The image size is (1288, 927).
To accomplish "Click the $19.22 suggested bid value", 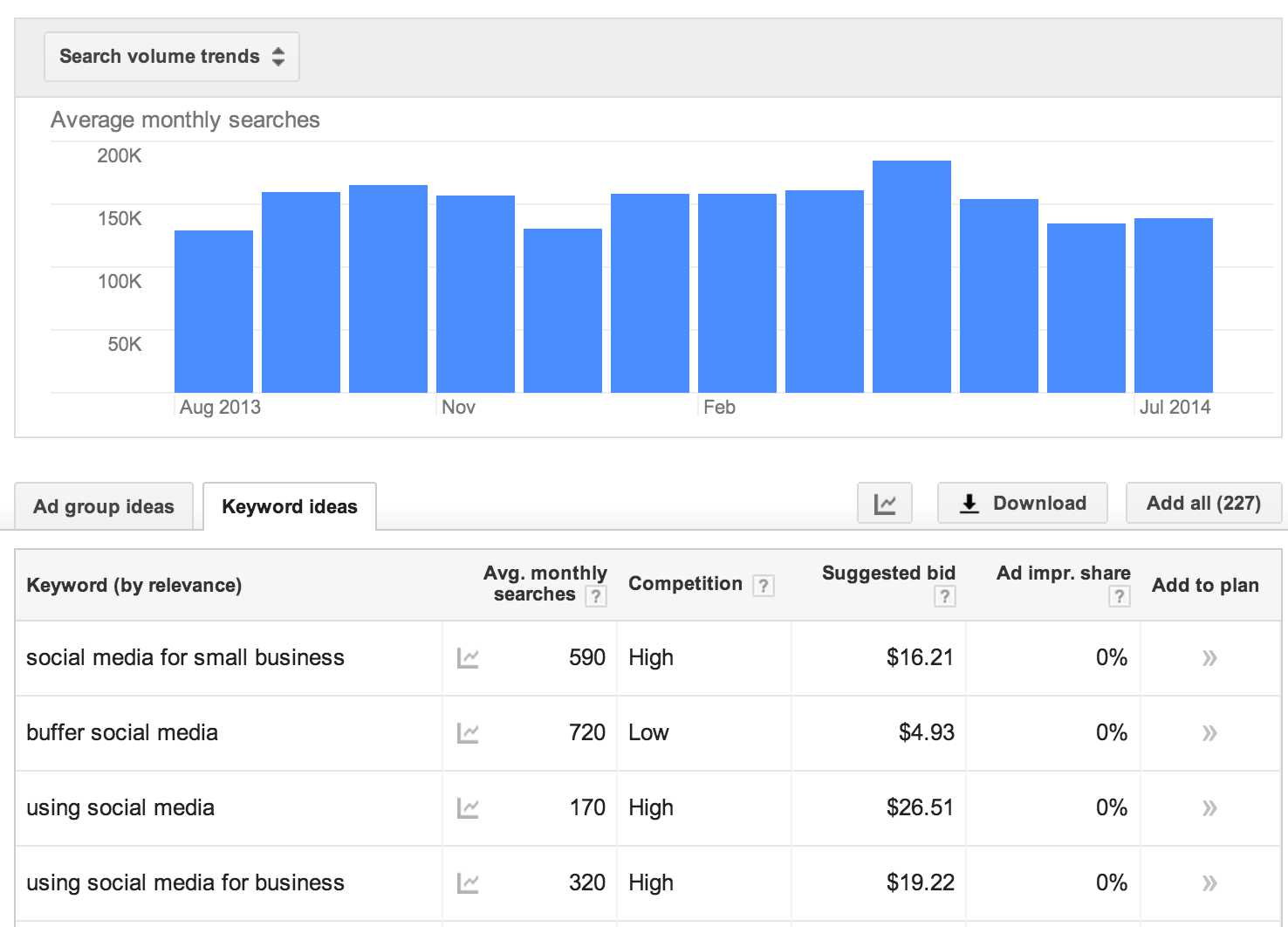I will pos(920,882).
